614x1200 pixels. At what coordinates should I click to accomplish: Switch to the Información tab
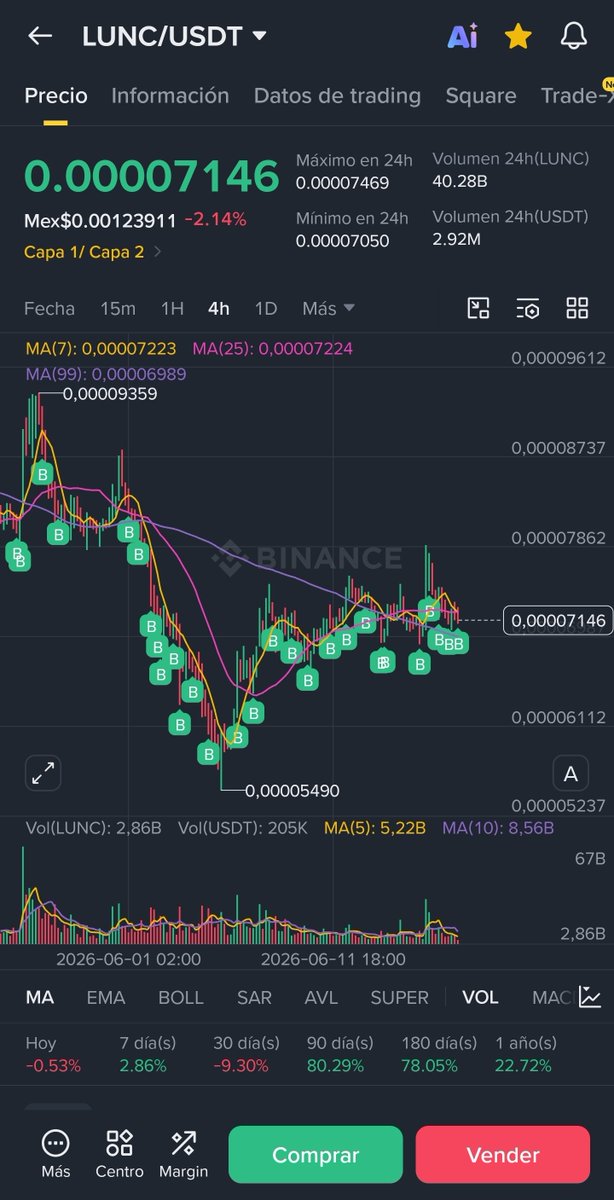(x=170, y=96)
